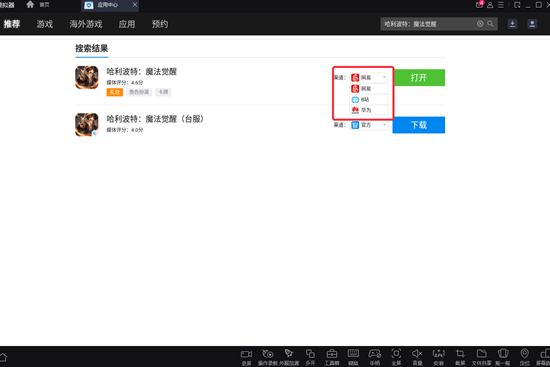Click the window capture icon beside minimize
This screenshot has width=550, height=367.
(x=517, y=5)
